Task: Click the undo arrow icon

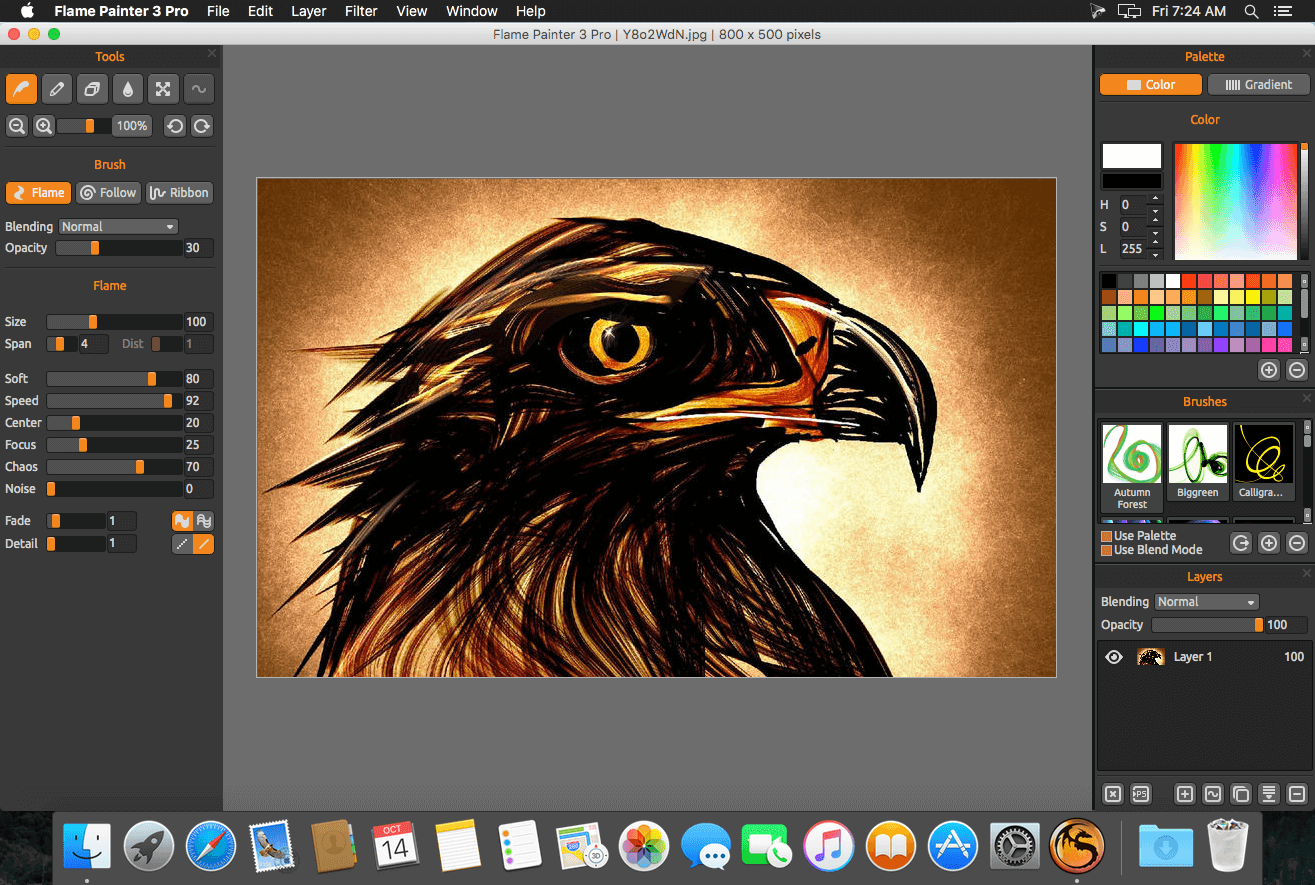Action: coord(175,126)
